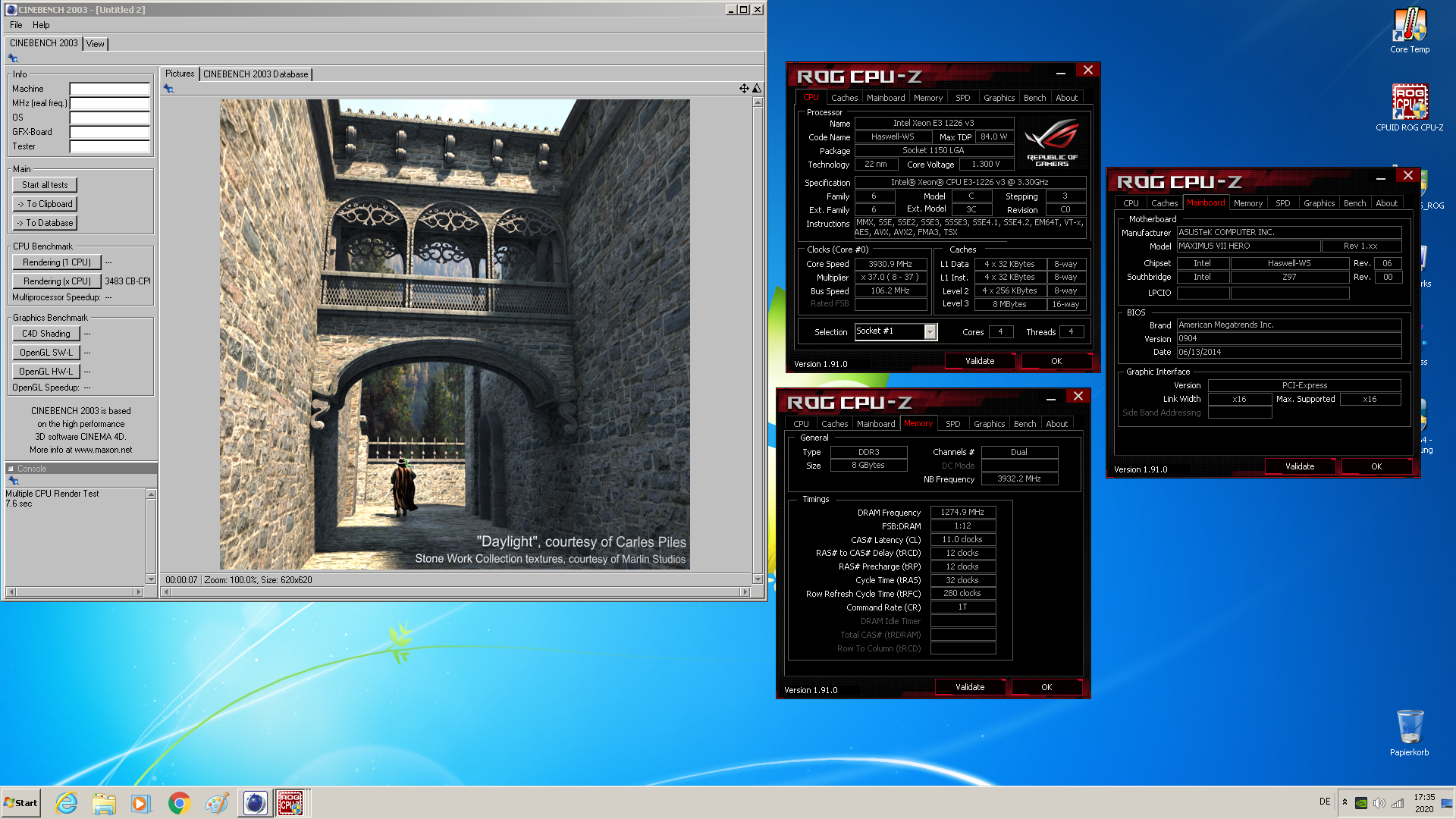1456x819 pixels.
Task: Open Caches tab in the CPU-Z CPU window
Action: (x=844, y=98)
